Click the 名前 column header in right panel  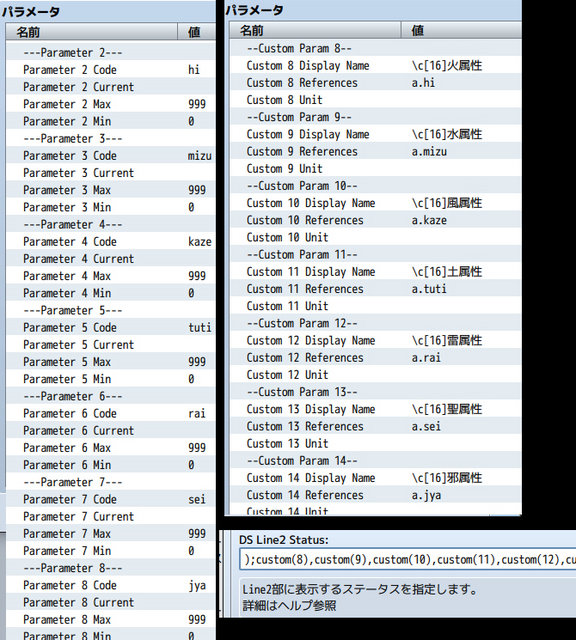pos(315,30)
